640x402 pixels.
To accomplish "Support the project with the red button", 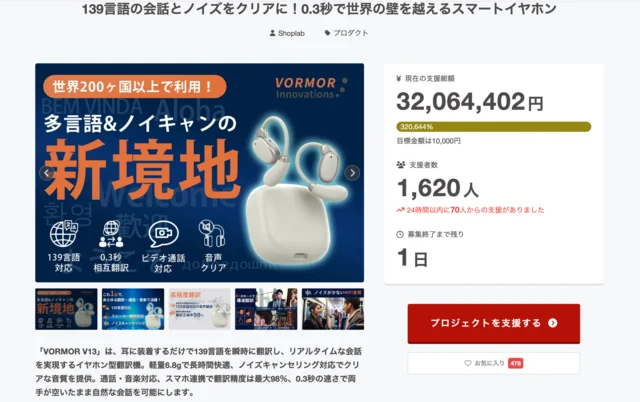I will (x=493, y=324).
